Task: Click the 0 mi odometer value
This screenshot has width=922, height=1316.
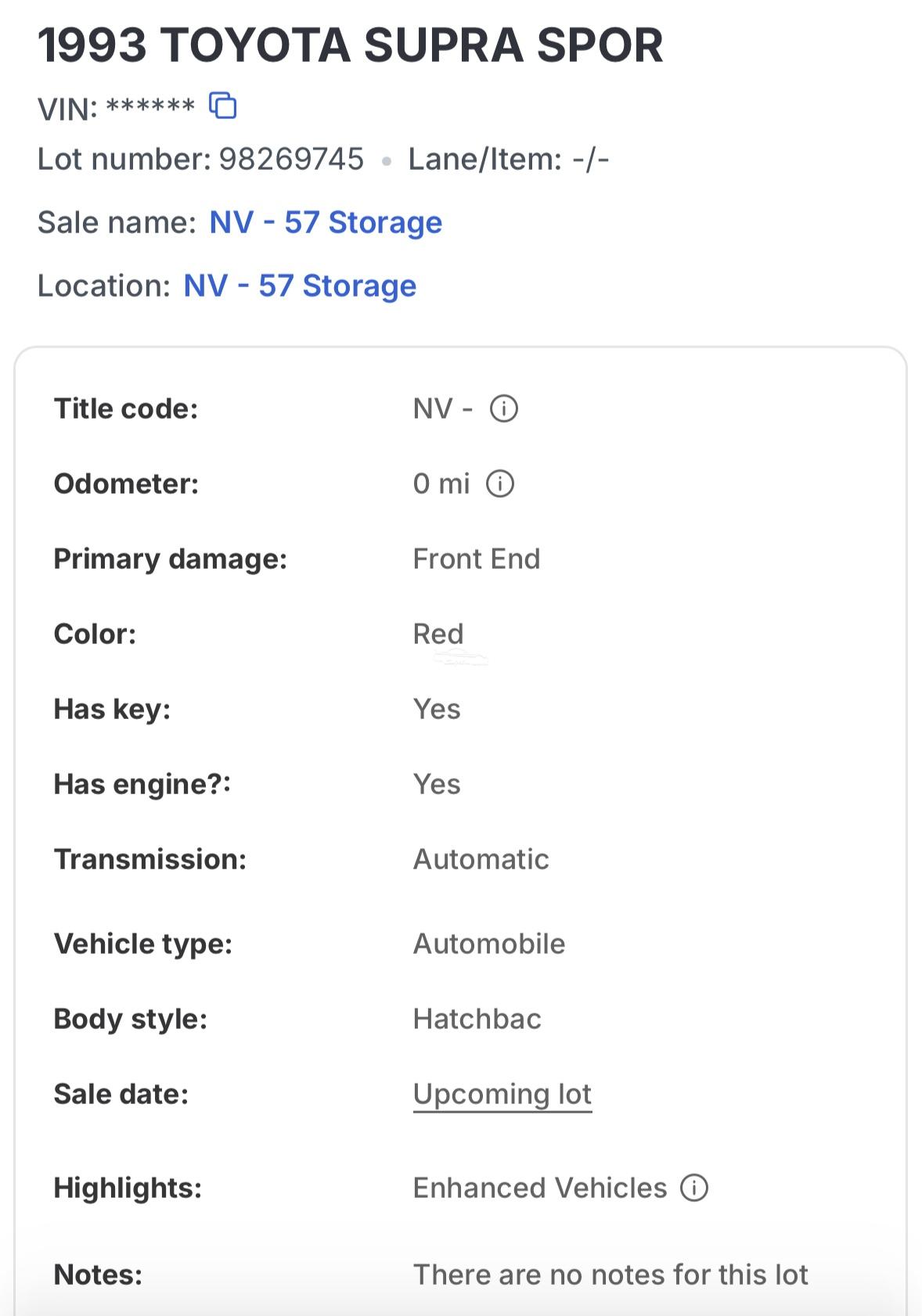Action: click(441, 484)
